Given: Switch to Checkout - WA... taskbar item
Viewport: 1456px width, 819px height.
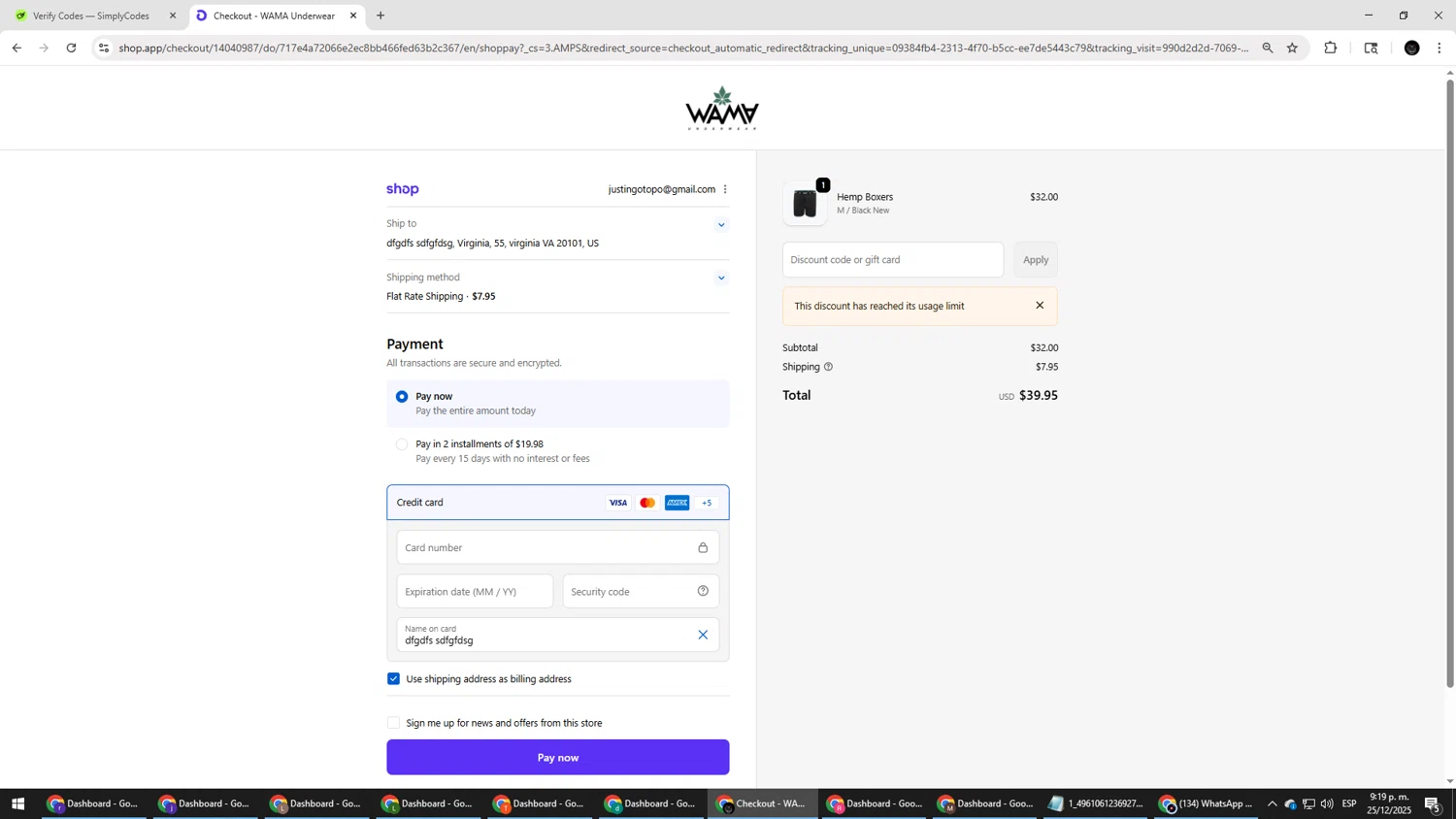Looking at the screenshot, I should point(764,803).
